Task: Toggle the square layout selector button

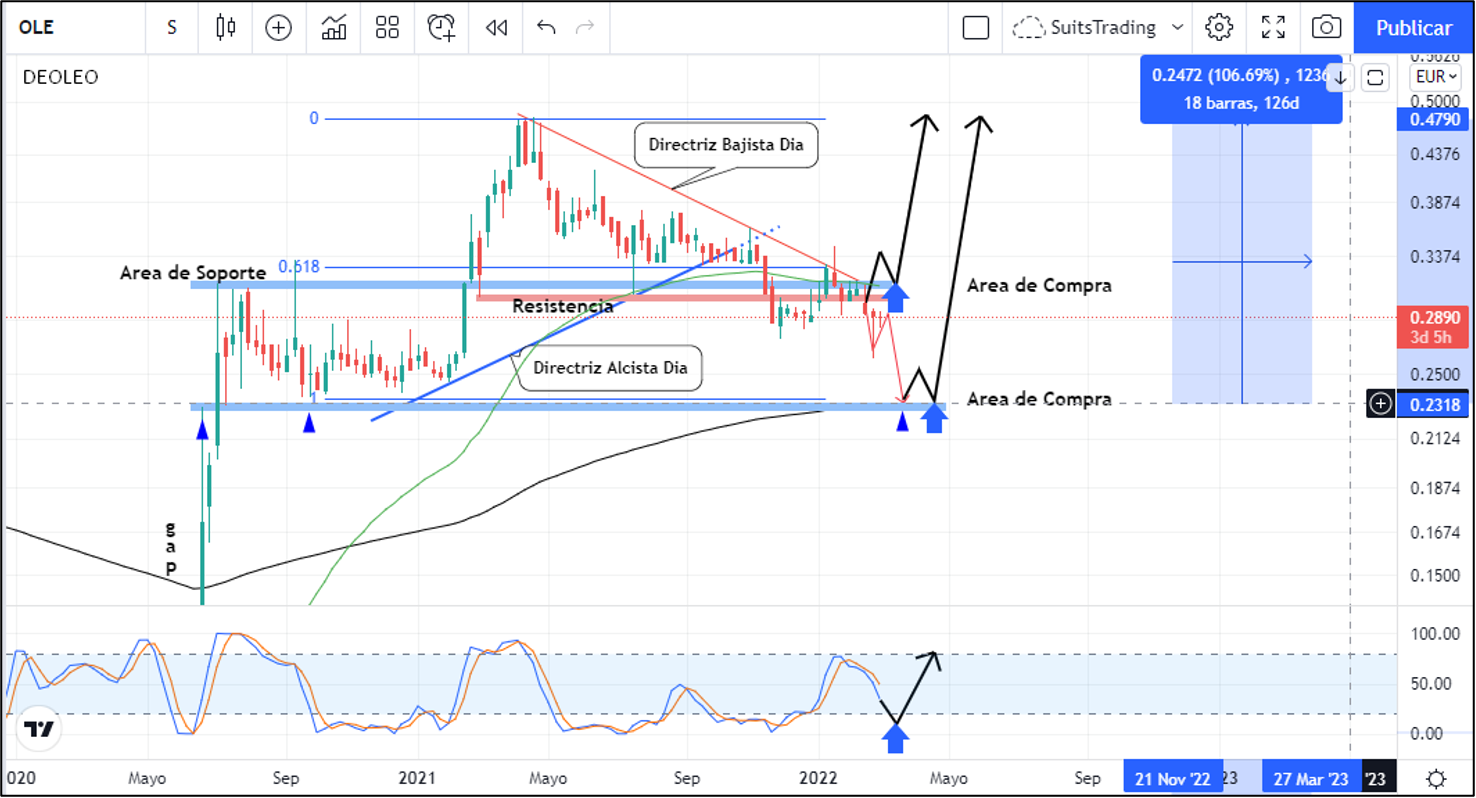Action: 975,27
